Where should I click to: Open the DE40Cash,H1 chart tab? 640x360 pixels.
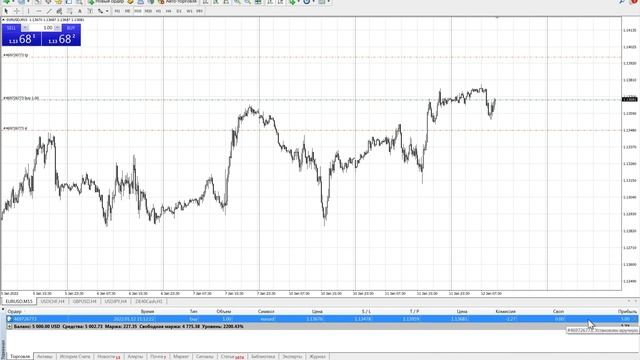[x=149, y=301]
